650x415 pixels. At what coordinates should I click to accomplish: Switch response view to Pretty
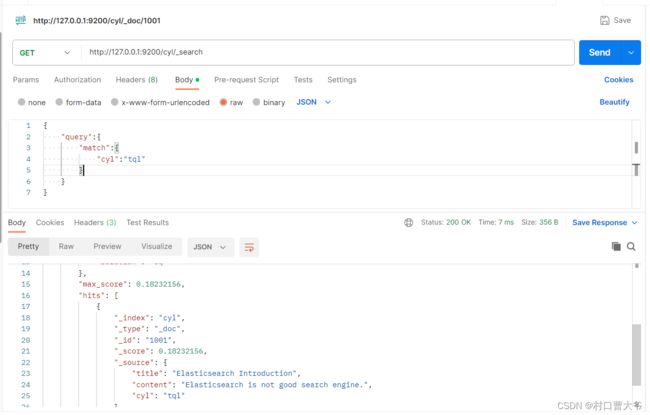[x=28, y=247]
